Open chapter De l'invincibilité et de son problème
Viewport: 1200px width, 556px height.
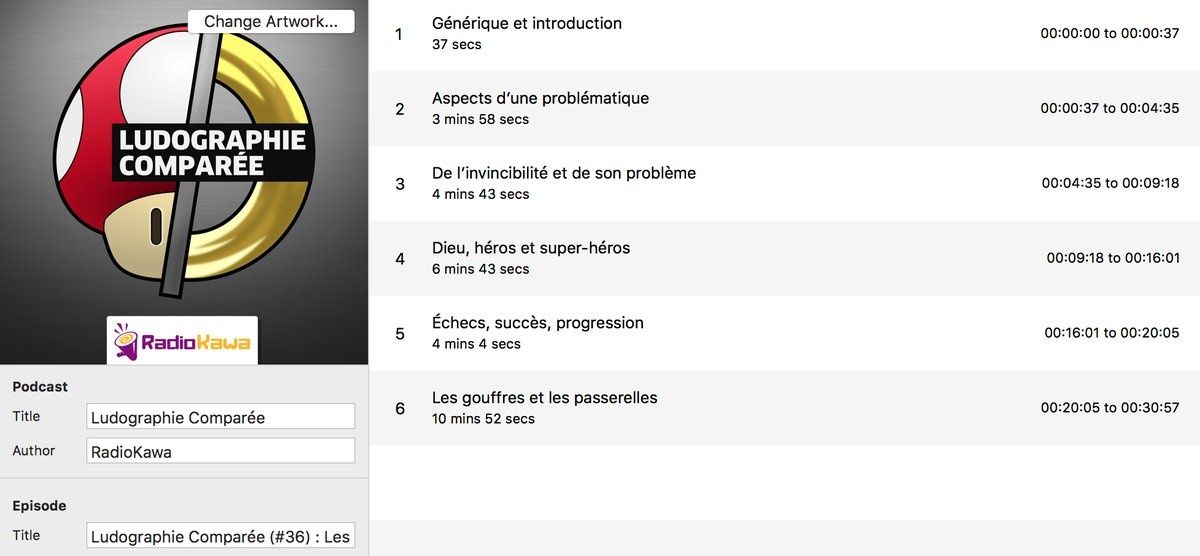(784, 183)
